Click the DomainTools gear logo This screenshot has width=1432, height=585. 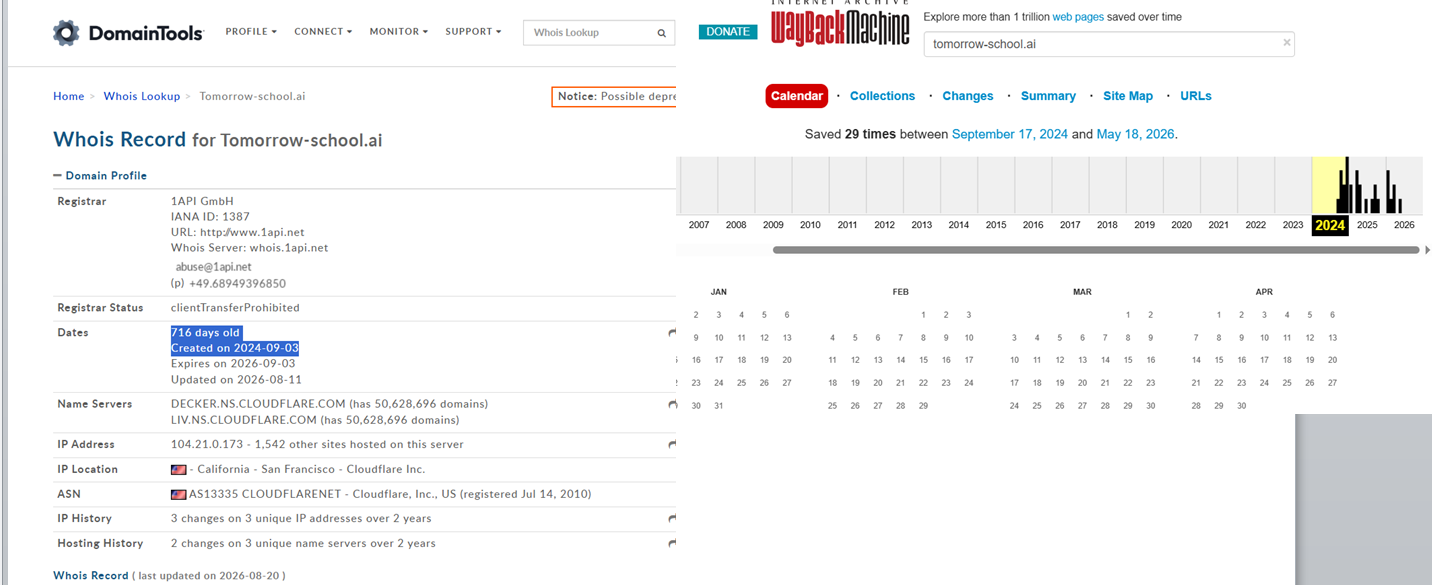tap(66, 33)
